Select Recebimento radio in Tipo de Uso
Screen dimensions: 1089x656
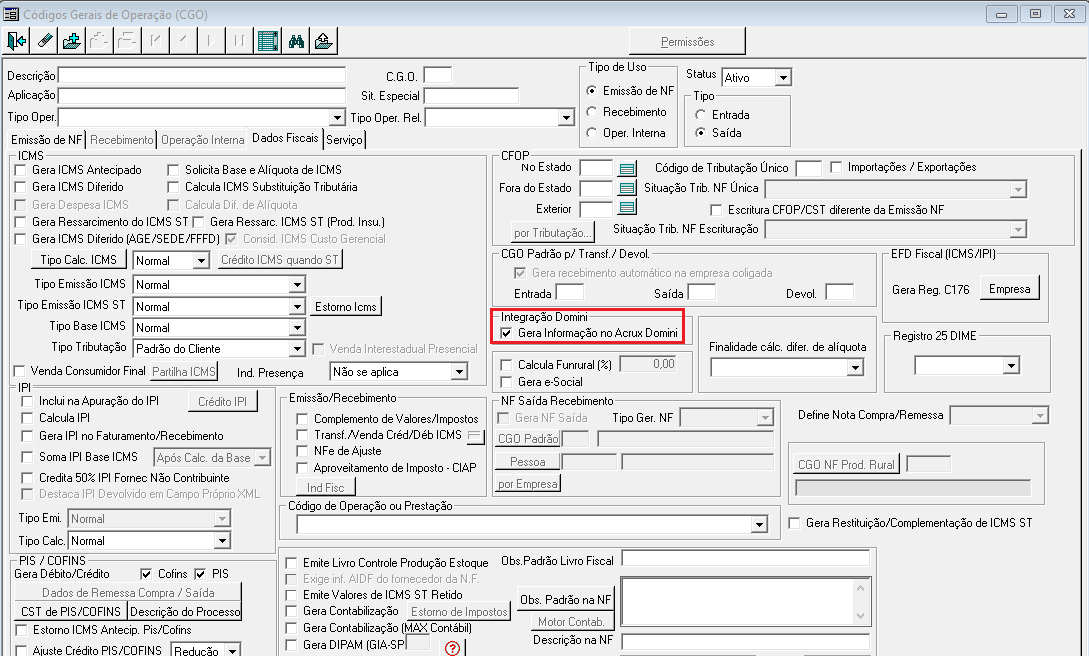point(592,112)
